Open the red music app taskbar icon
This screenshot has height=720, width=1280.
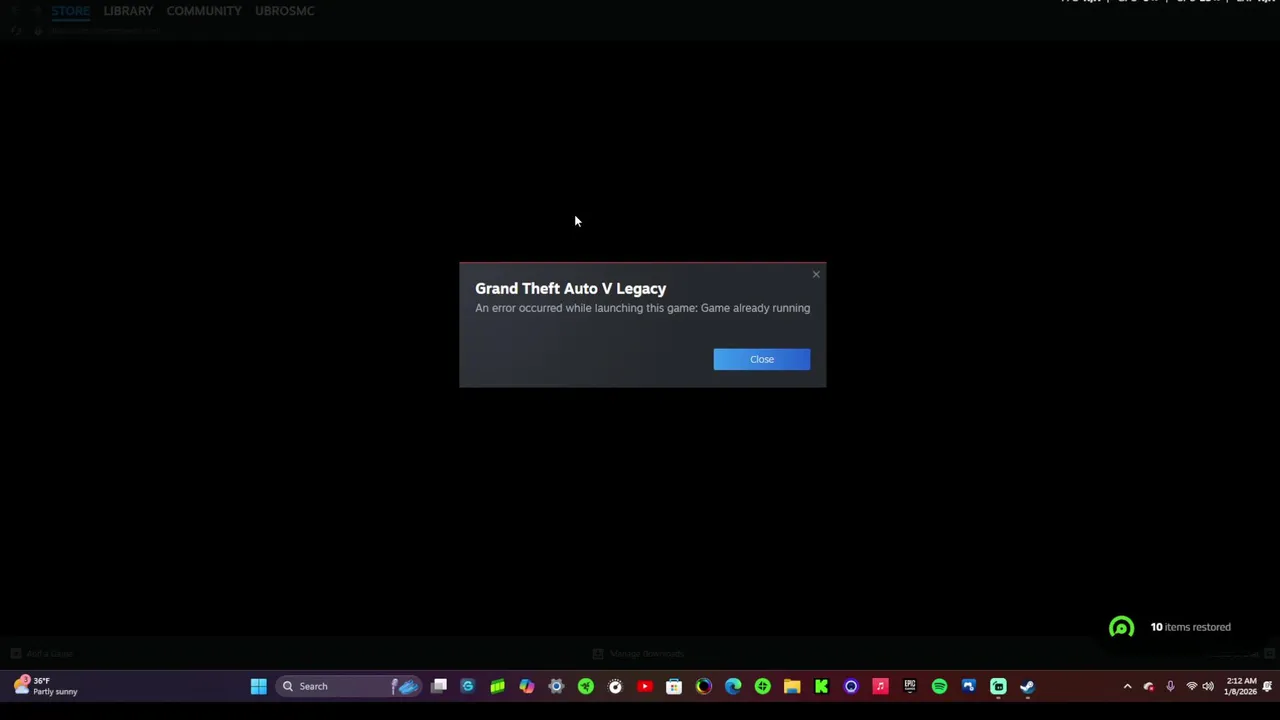(880, 686)
